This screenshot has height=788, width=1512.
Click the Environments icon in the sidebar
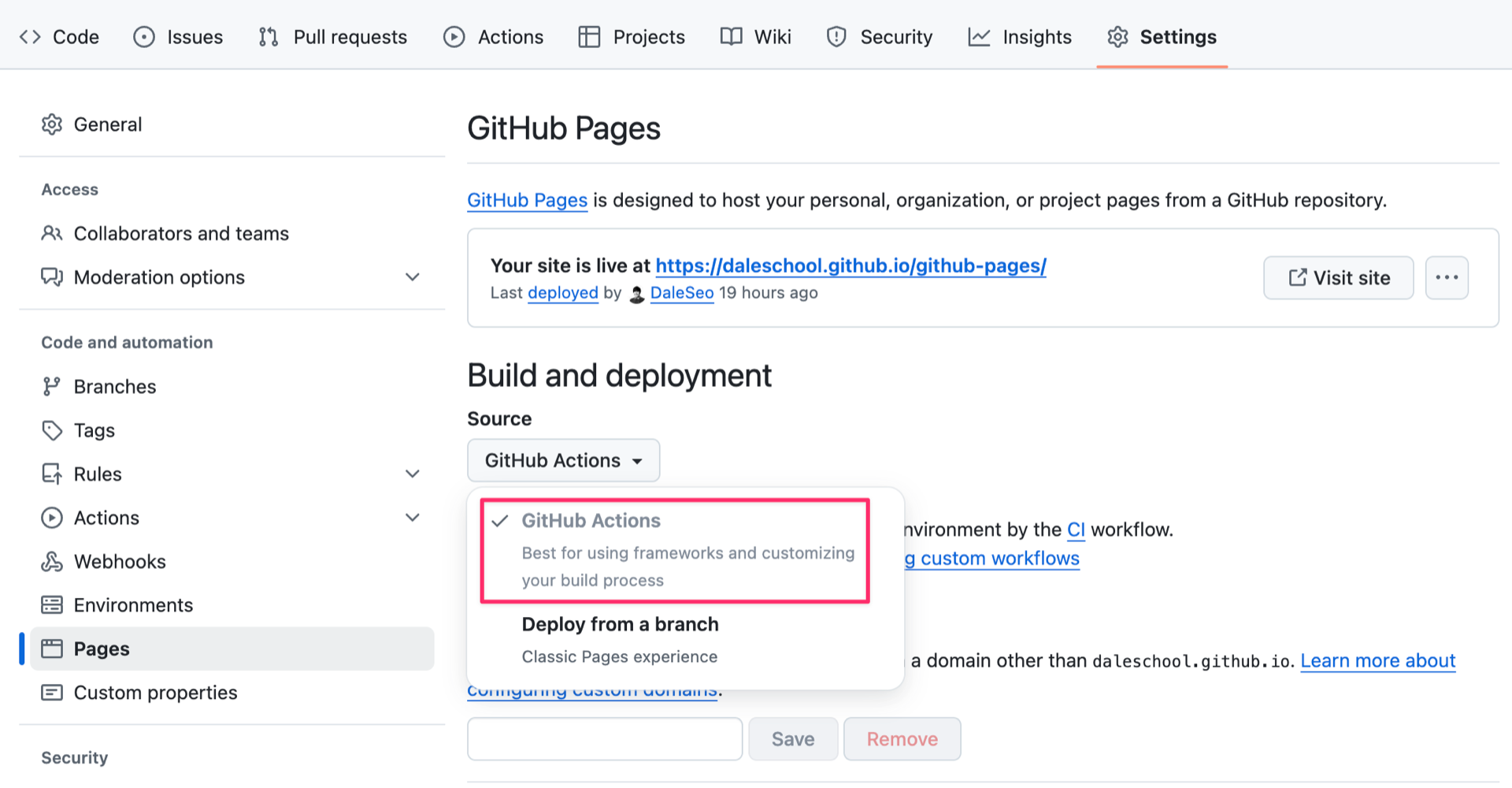click(52, 604)
